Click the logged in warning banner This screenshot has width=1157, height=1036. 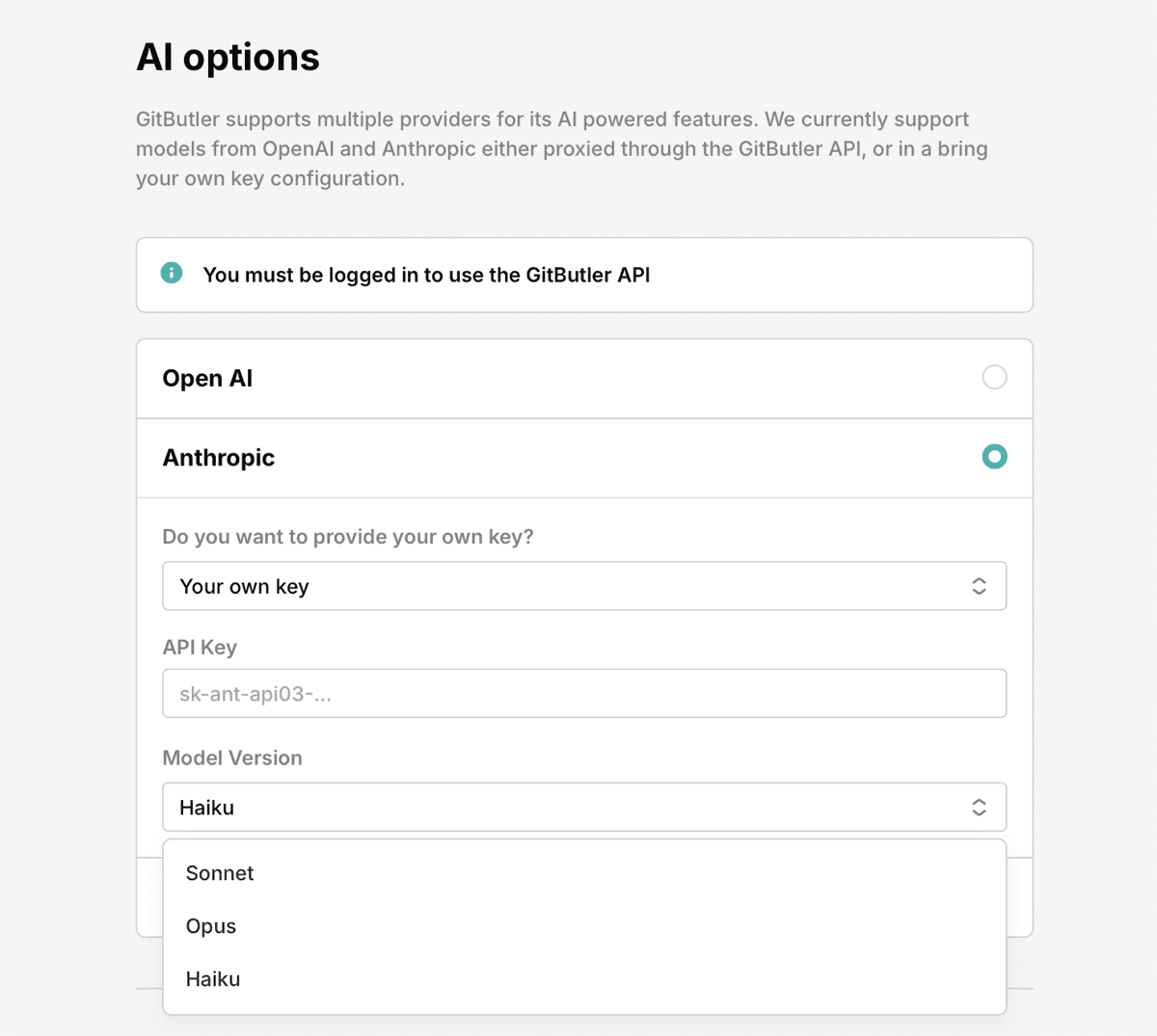(x=584, y=275)
